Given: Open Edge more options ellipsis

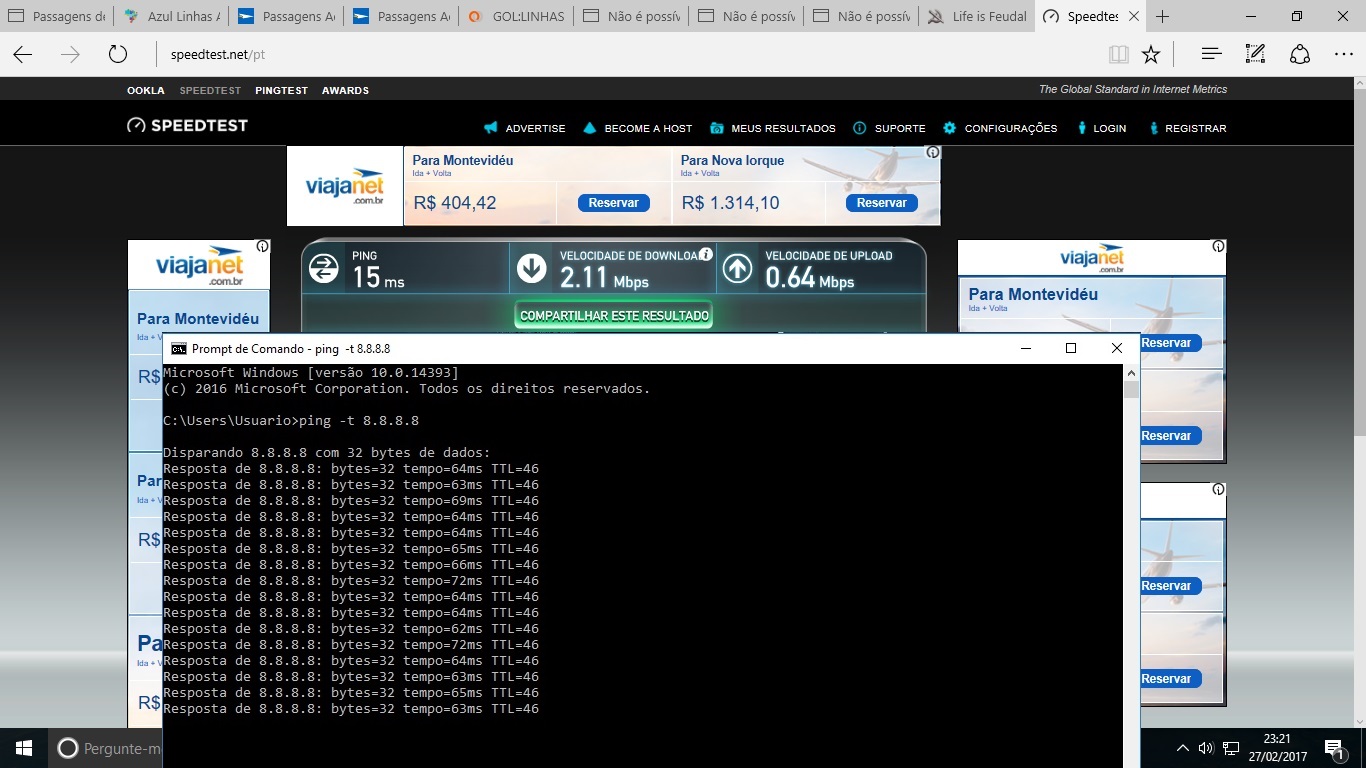Looking at the screenshot, I should (1343, 55).
